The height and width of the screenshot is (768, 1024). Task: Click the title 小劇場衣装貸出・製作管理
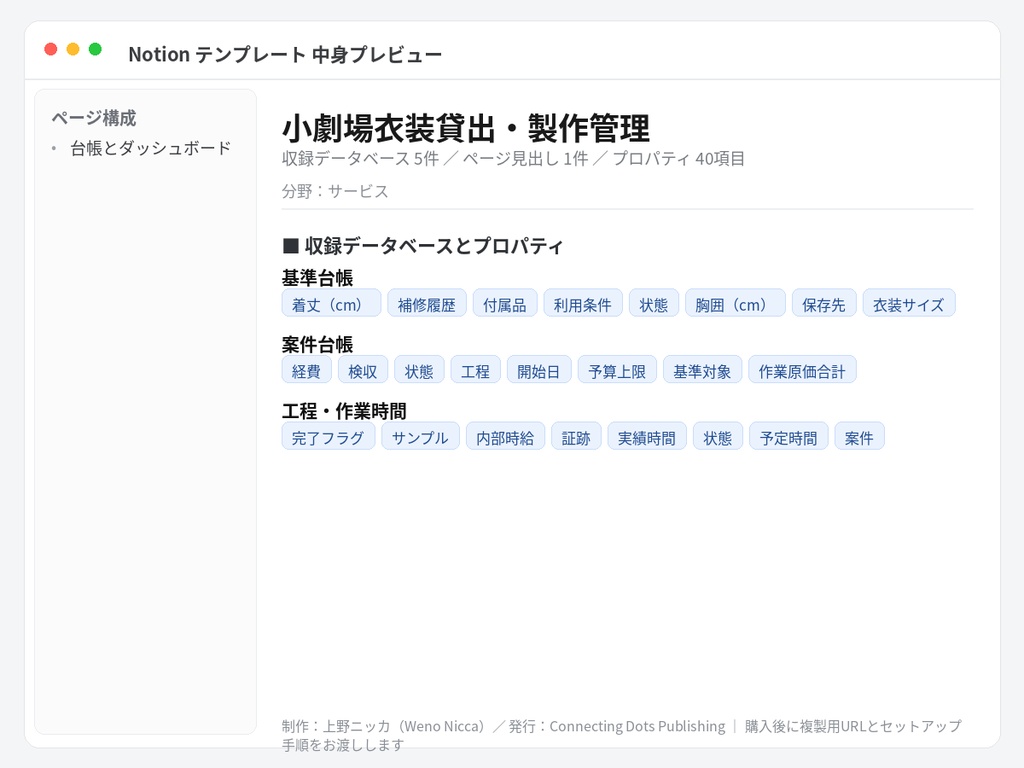[466, 128]
